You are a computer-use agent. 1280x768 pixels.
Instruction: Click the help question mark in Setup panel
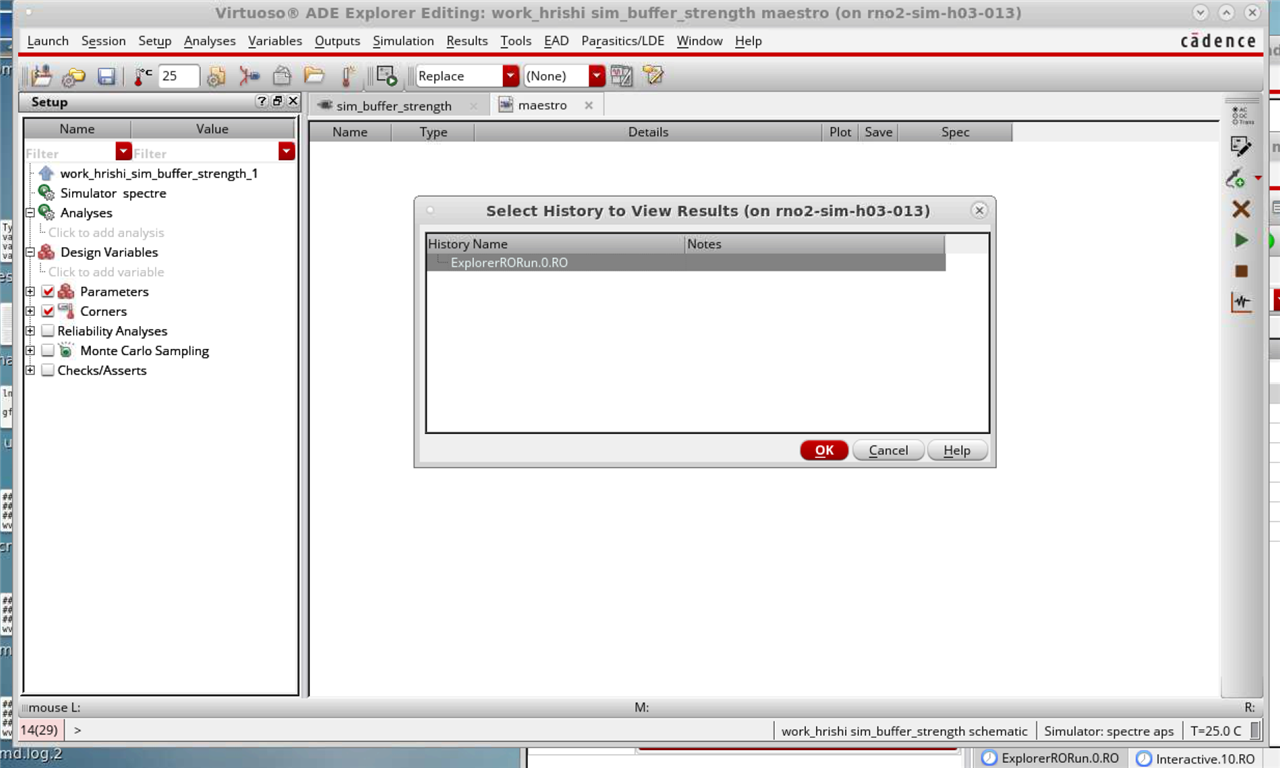[262, 102]
